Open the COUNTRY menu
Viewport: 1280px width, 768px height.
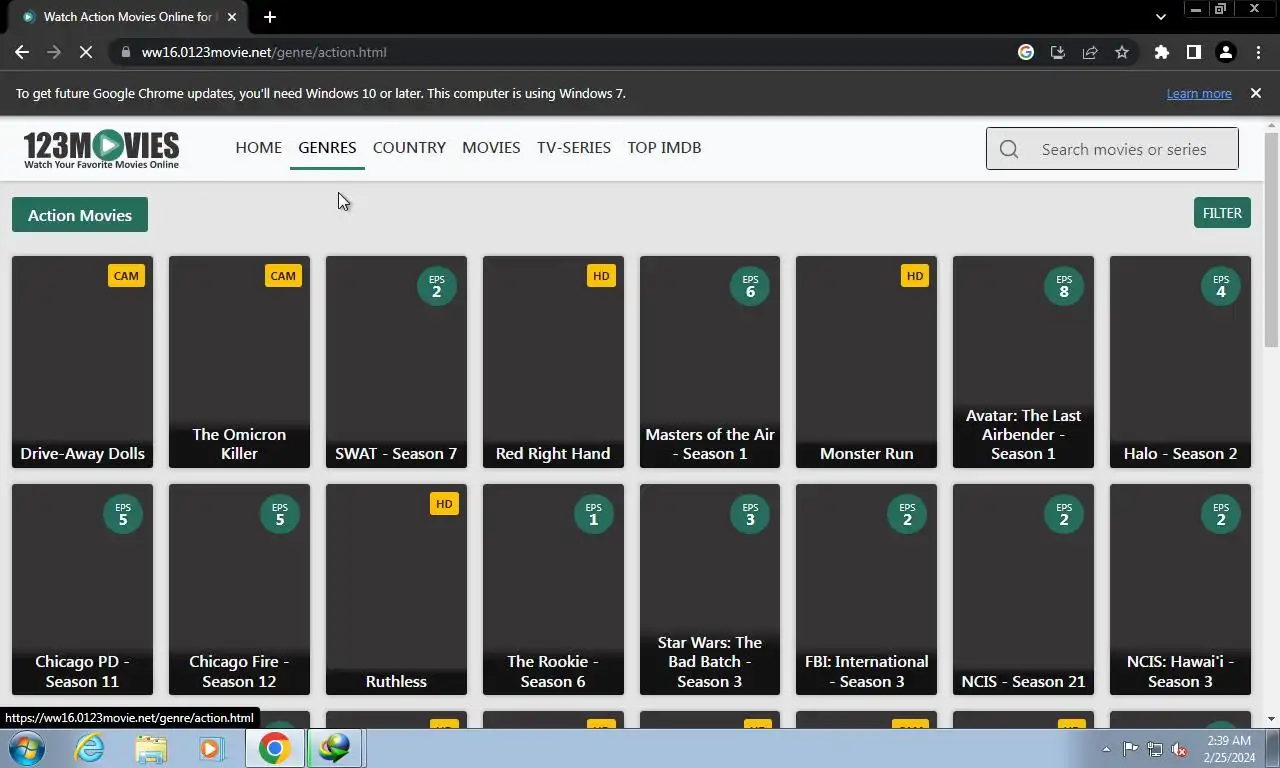(409, 147)
